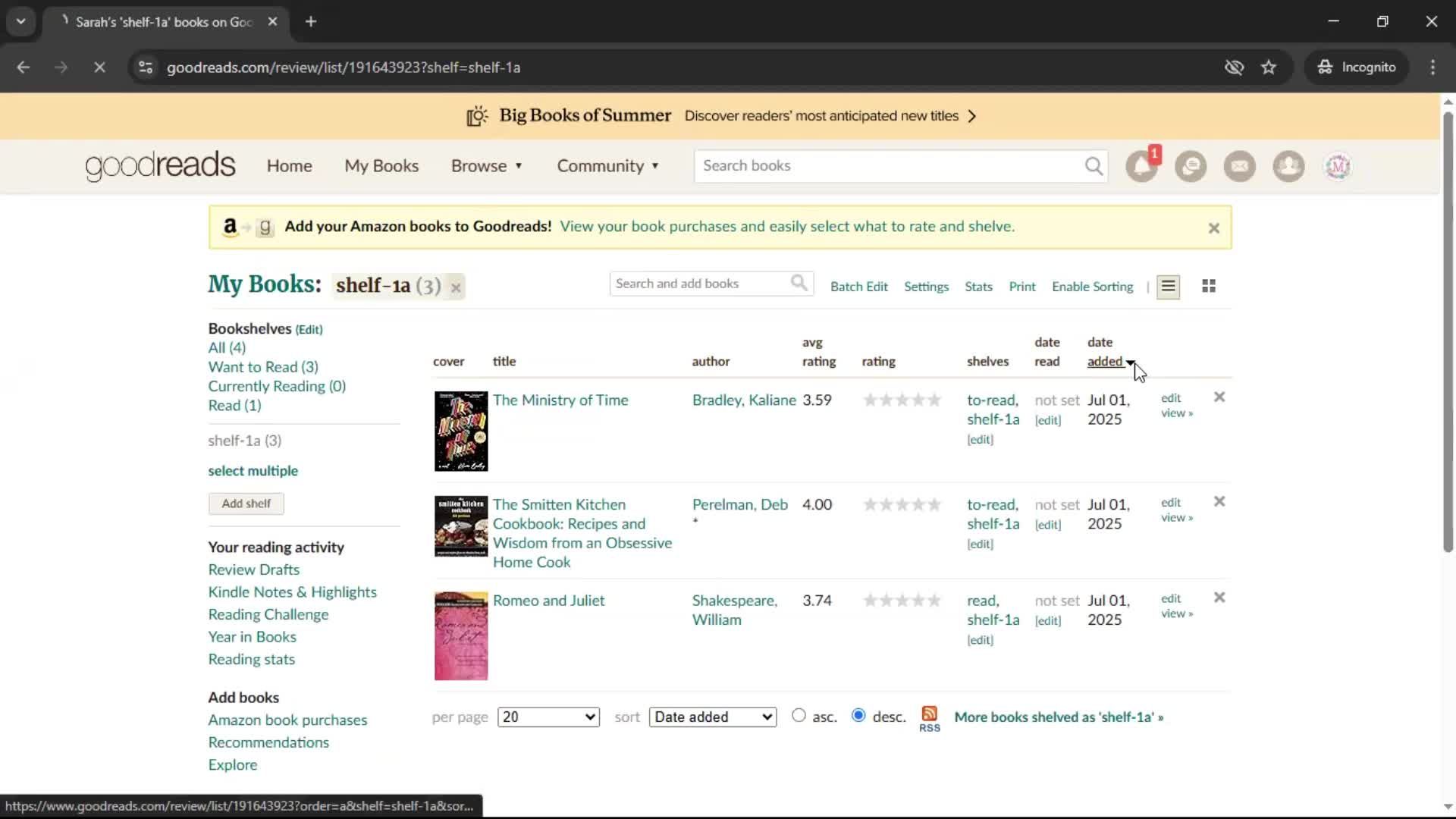Go to Home in navigation
The height and width of the screenshot is (819, 1456).
(290, 166)
